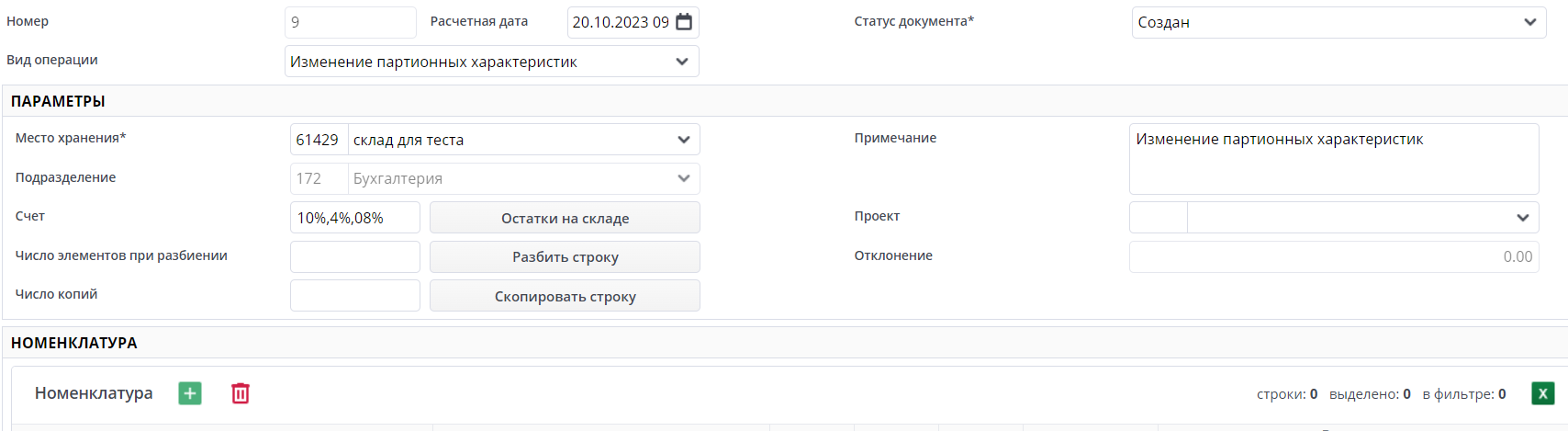
Task: Click the Проект code field
Action: pyautogui.click(x=1158, y=218)
